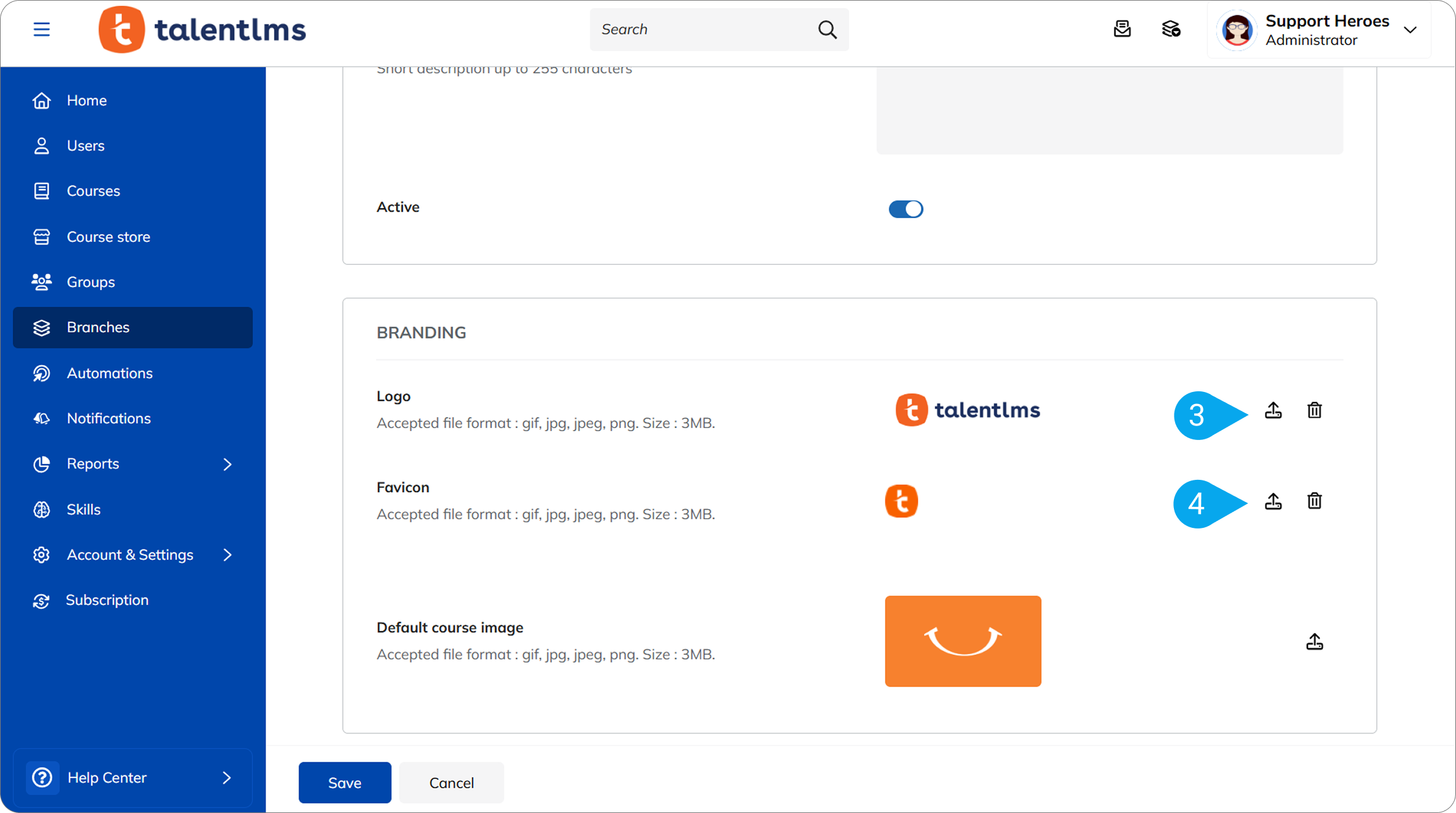Disable the Active toggle switch
The image size is (1456, 813).
pos(906,209)
